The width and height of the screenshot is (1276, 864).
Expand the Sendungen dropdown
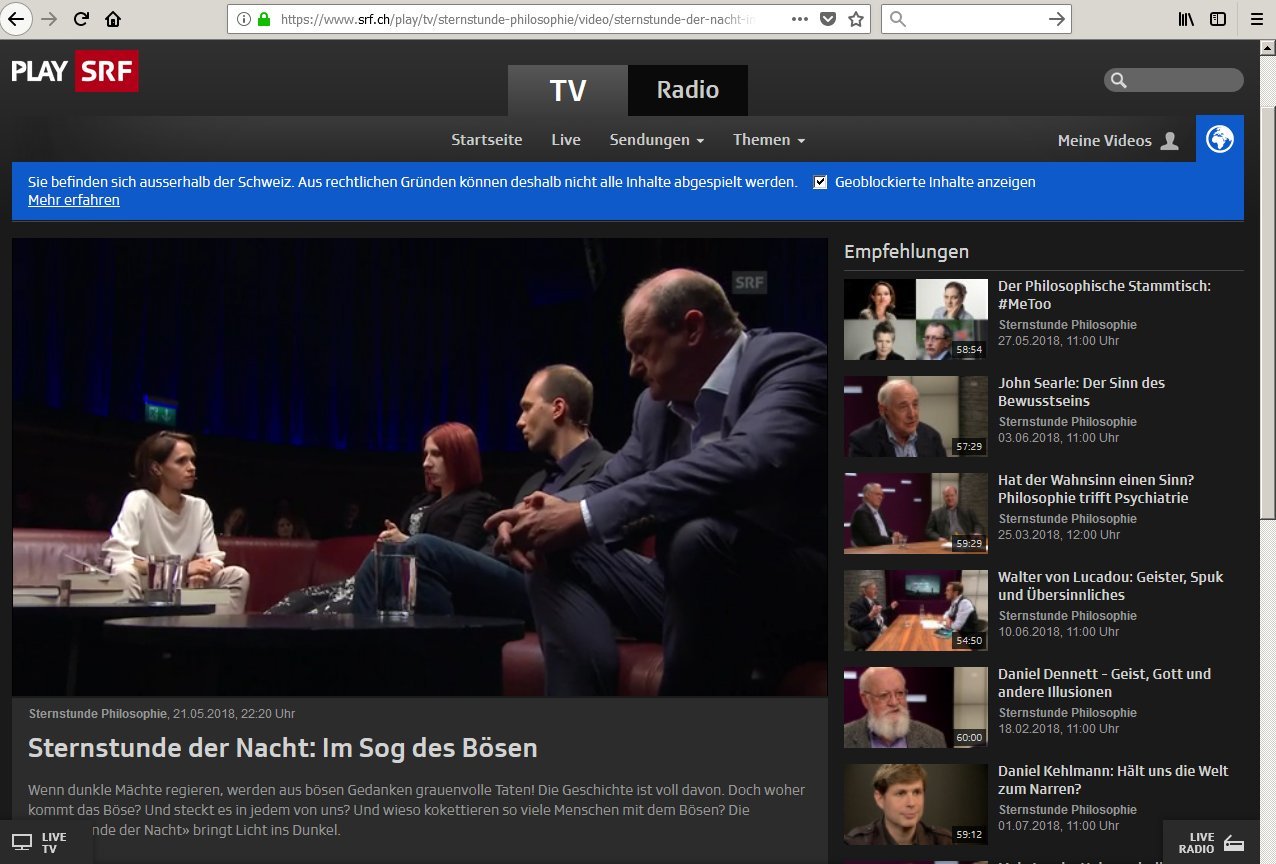[657, 140]
